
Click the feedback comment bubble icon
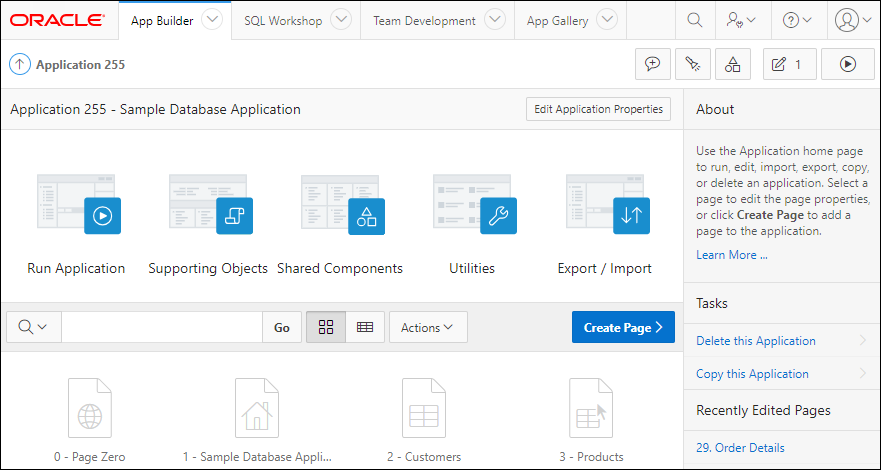(x=653, y=64)
